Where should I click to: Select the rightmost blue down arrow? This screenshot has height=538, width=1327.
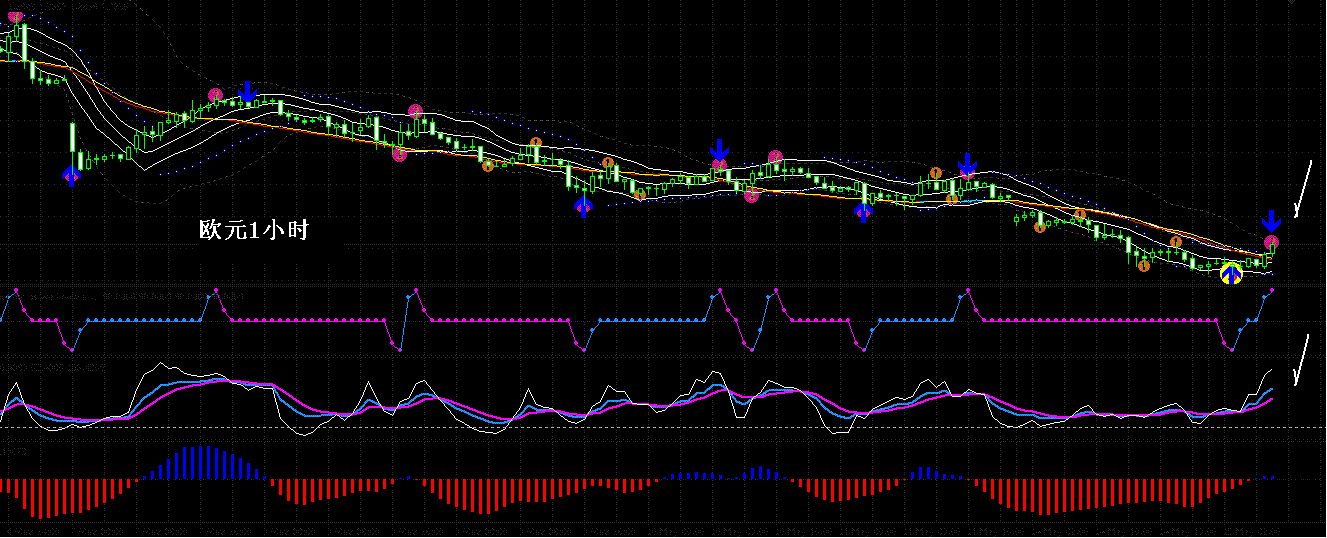coord(1270,221)
